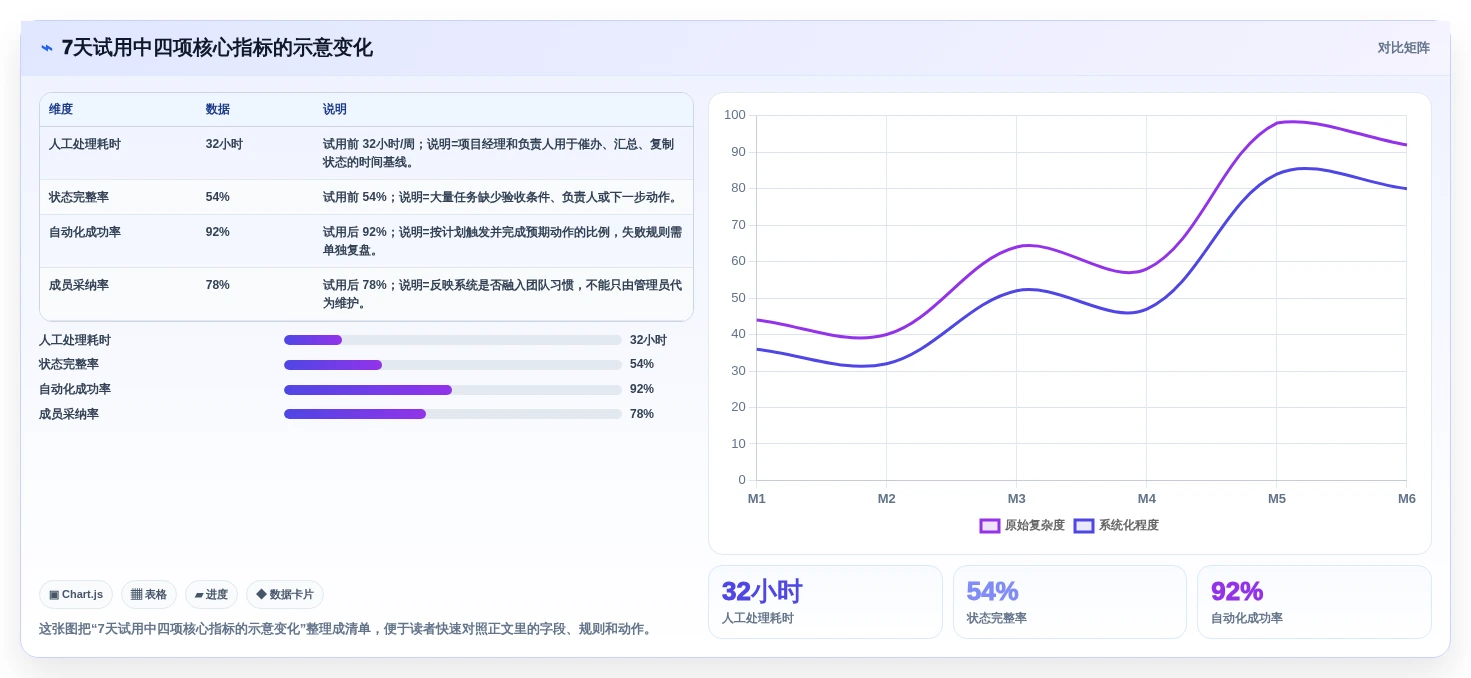Click the 状态完整率 progress bar
The height and width of the screenshot is (678, 1471).
point(453,365)
